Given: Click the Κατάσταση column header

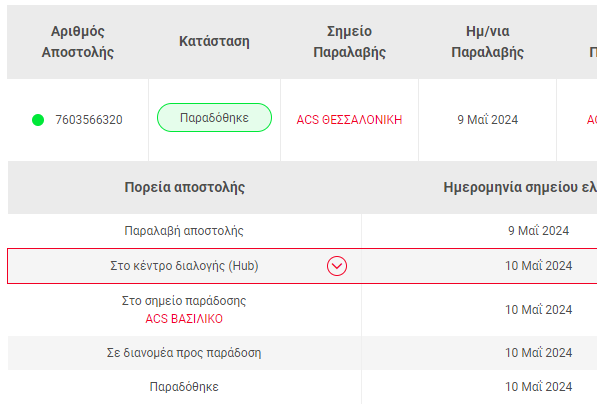Looking at the screenshot, I should pos(214,41).
